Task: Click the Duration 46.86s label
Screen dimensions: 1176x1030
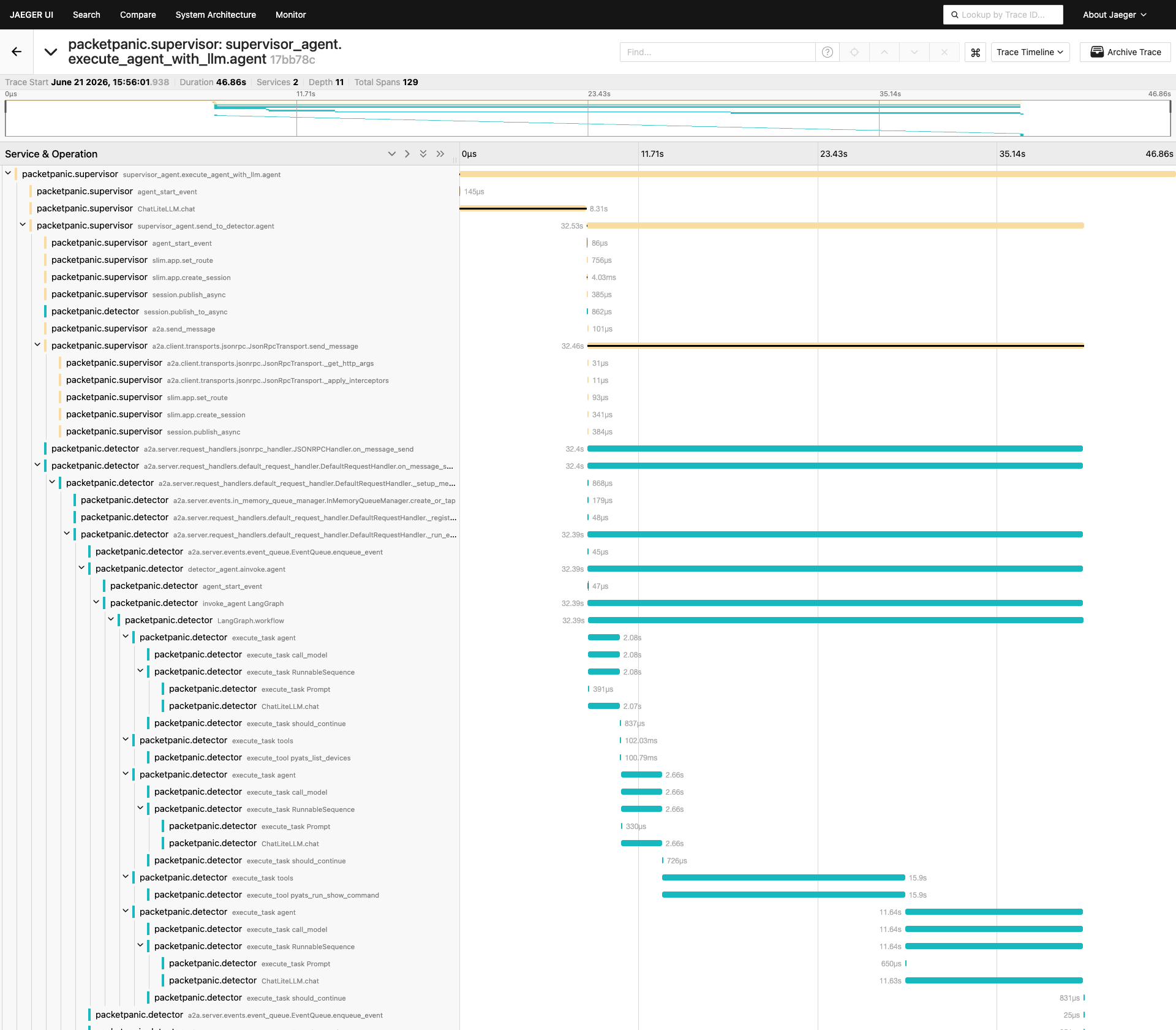Action: 213,82
